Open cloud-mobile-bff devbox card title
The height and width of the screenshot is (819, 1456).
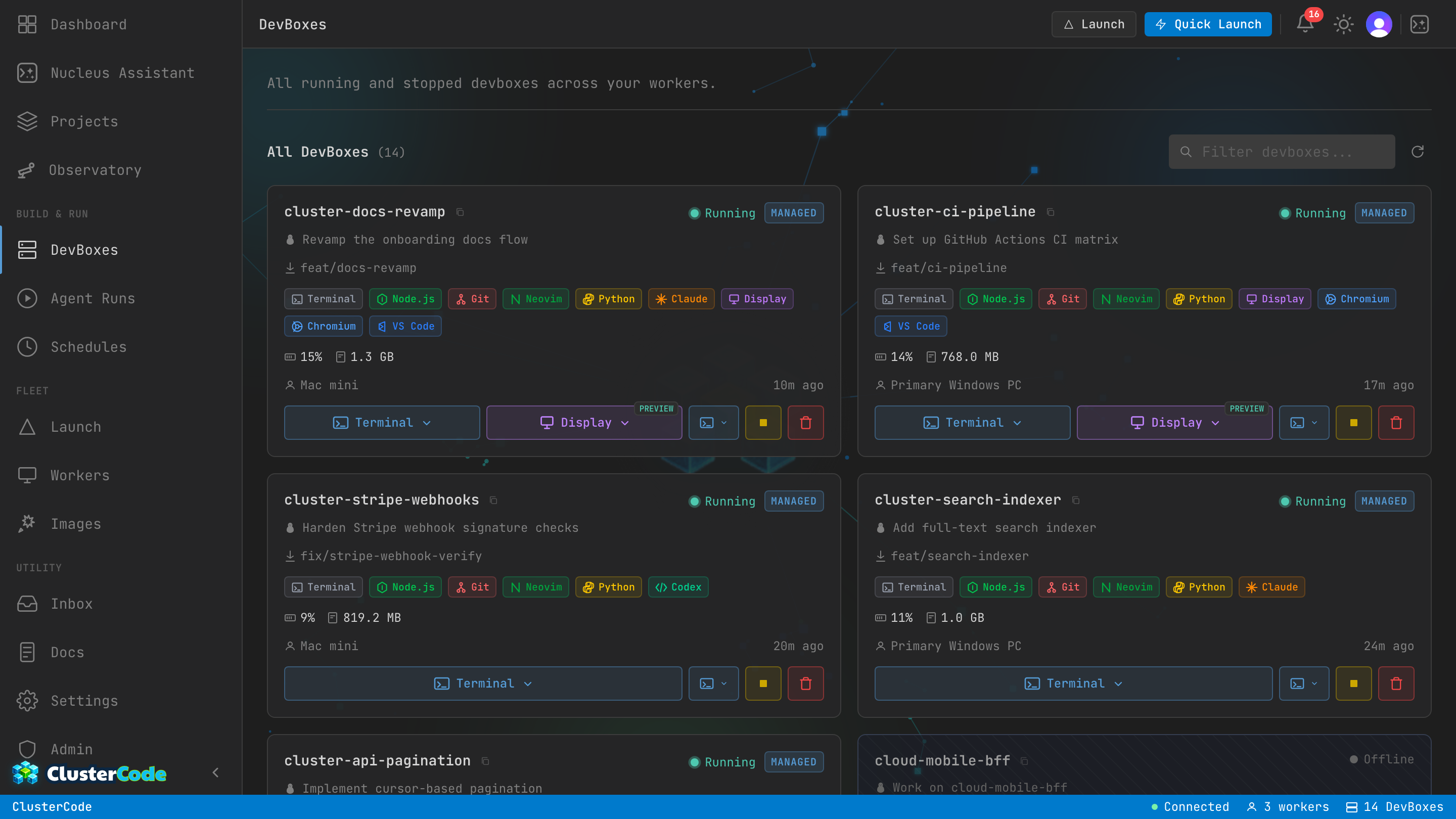[x=942, y=761]
